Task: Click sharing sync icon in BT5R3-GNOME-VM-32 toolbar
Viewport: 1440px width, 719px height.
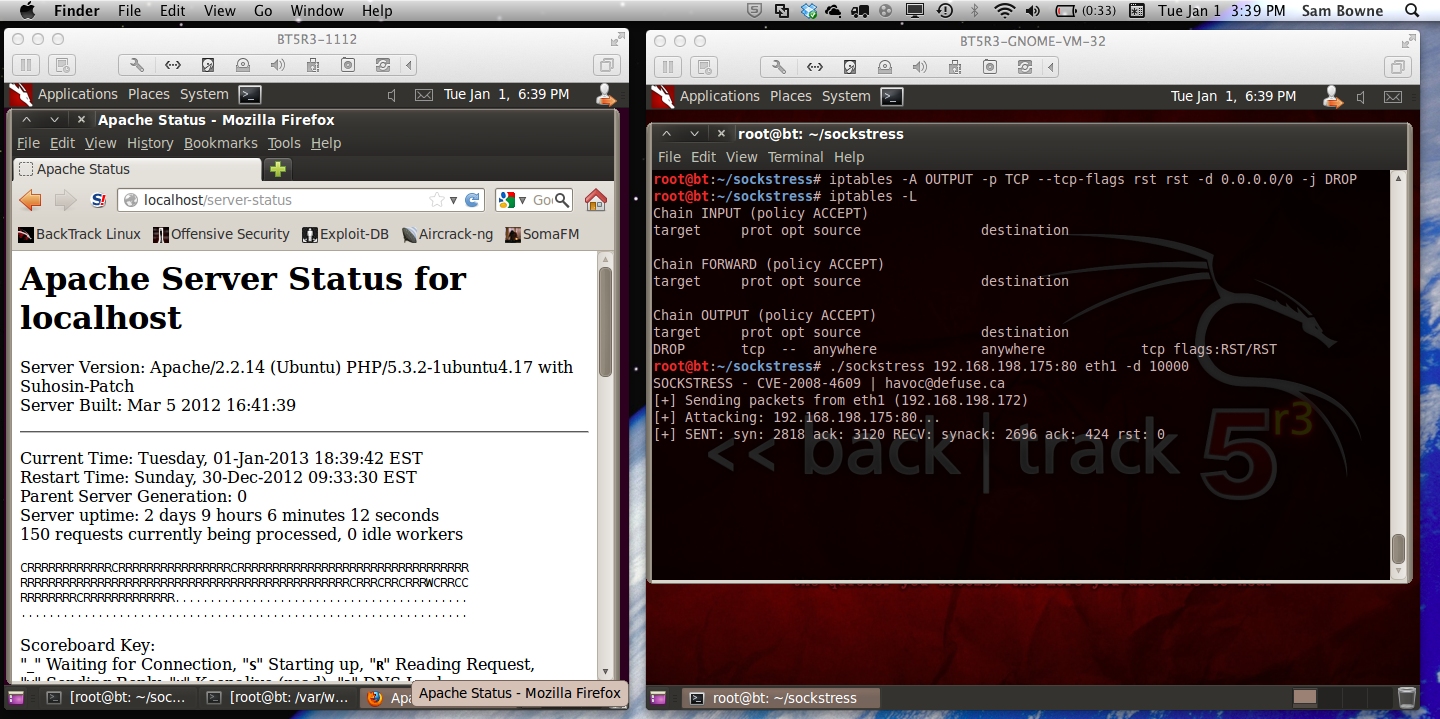Action: pyautogui.click(x=1025, y=67)
